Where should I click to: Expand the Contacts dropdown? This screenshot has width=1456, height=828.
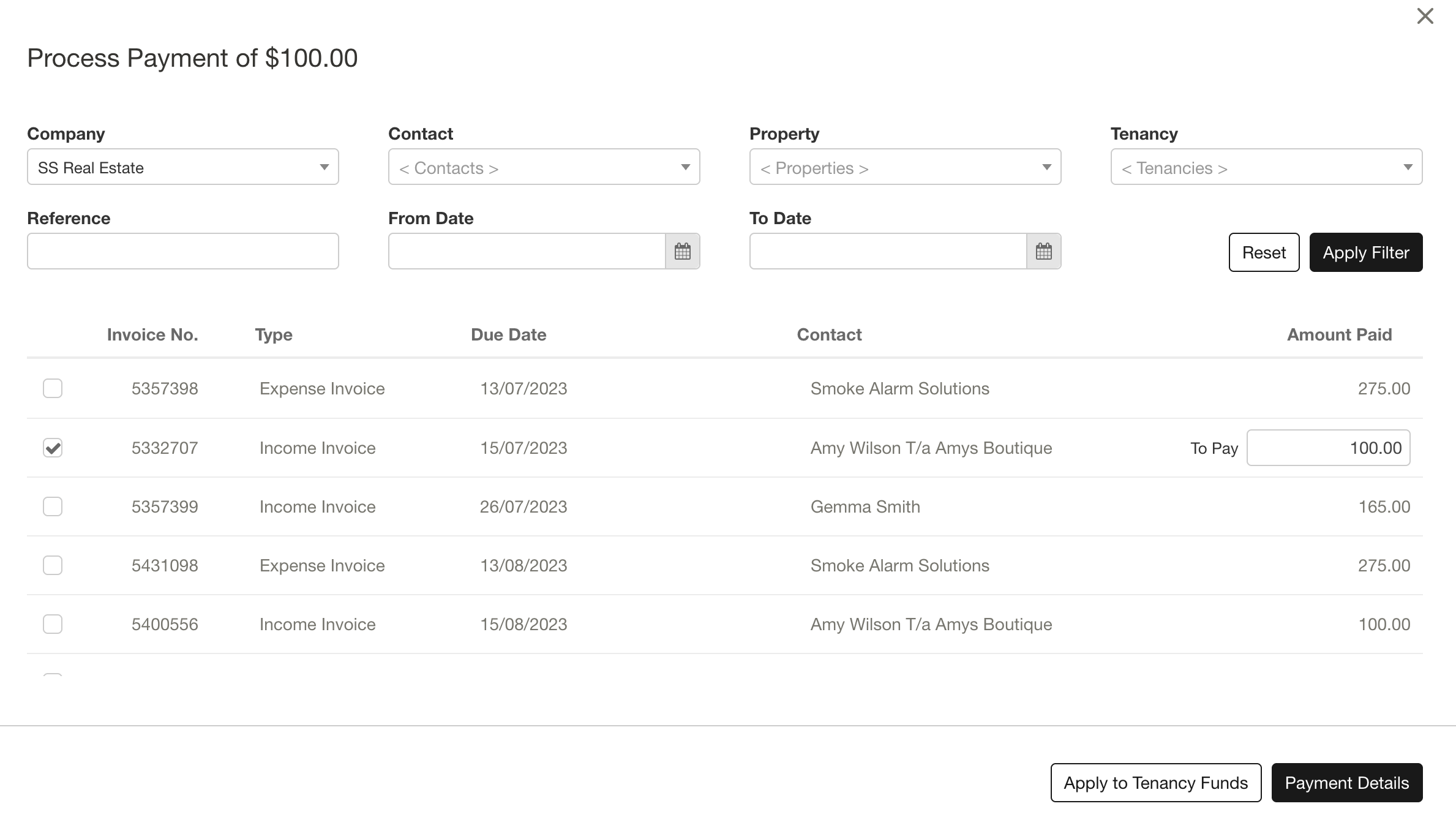click(544, 167)
